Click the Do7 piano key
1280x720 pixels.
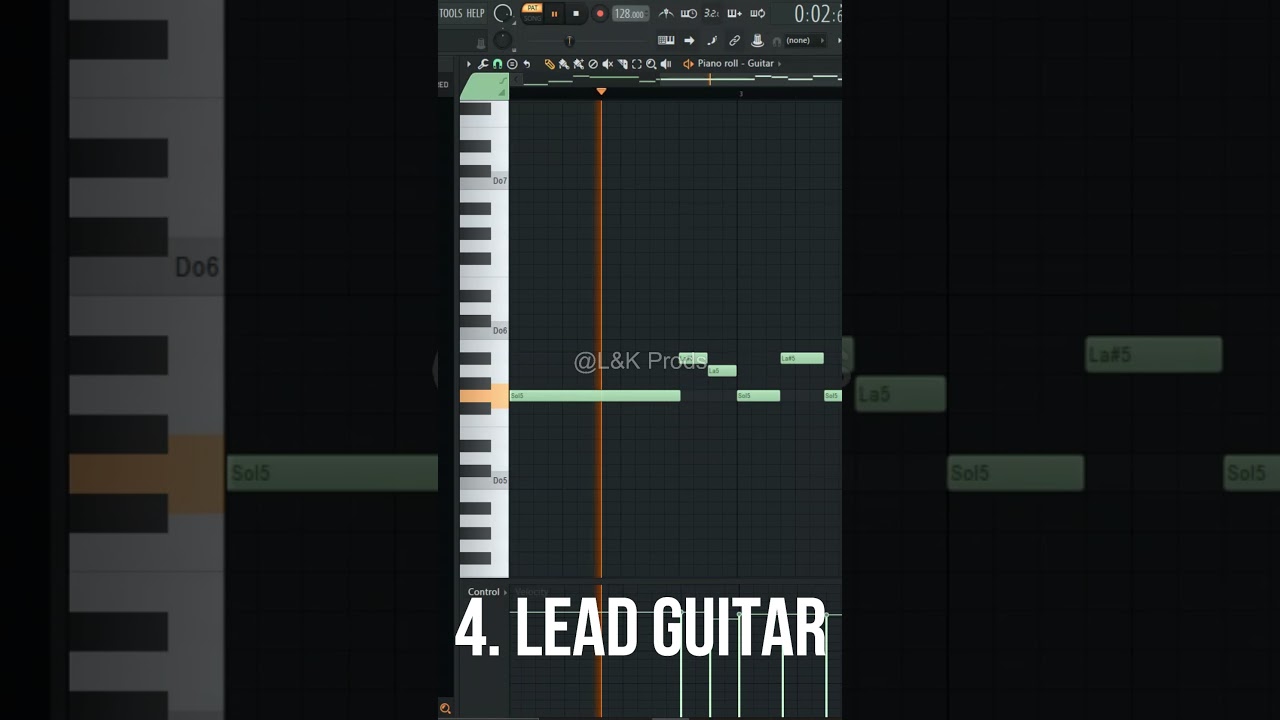coord(484,183)
